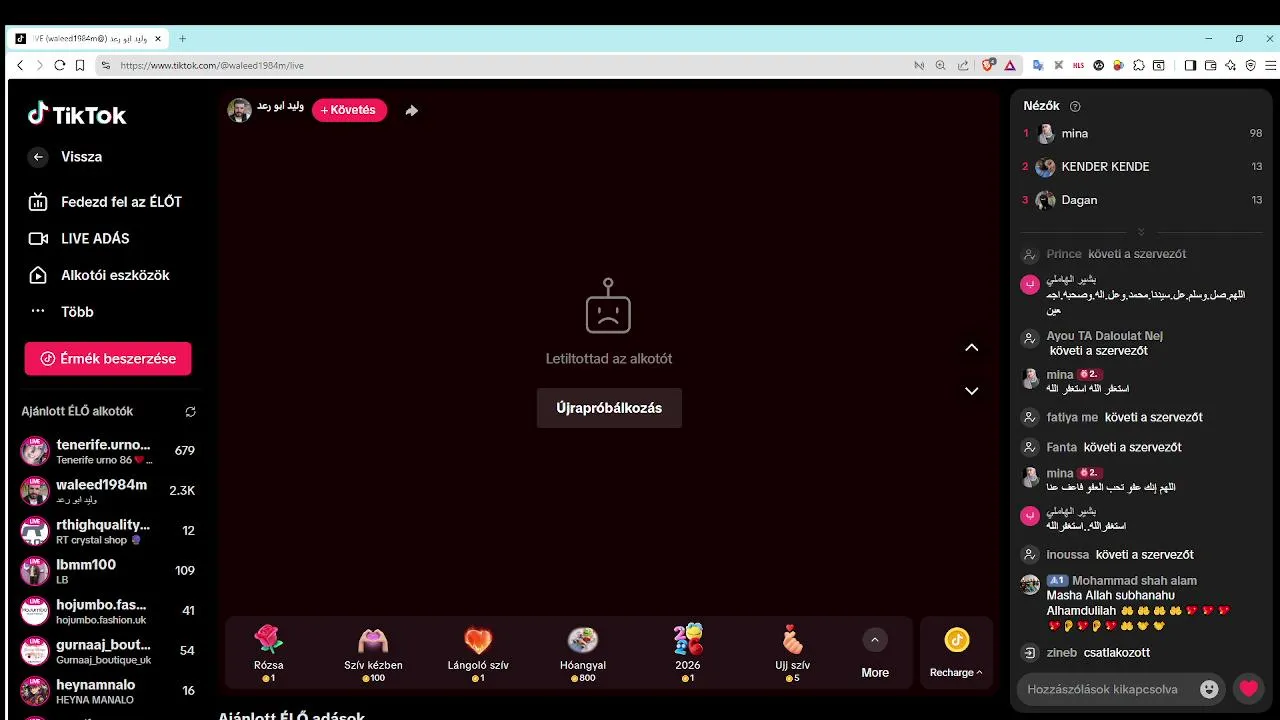The image size is (1280, 720).
Task: Open Brave Wallet
Action: 1210,65
